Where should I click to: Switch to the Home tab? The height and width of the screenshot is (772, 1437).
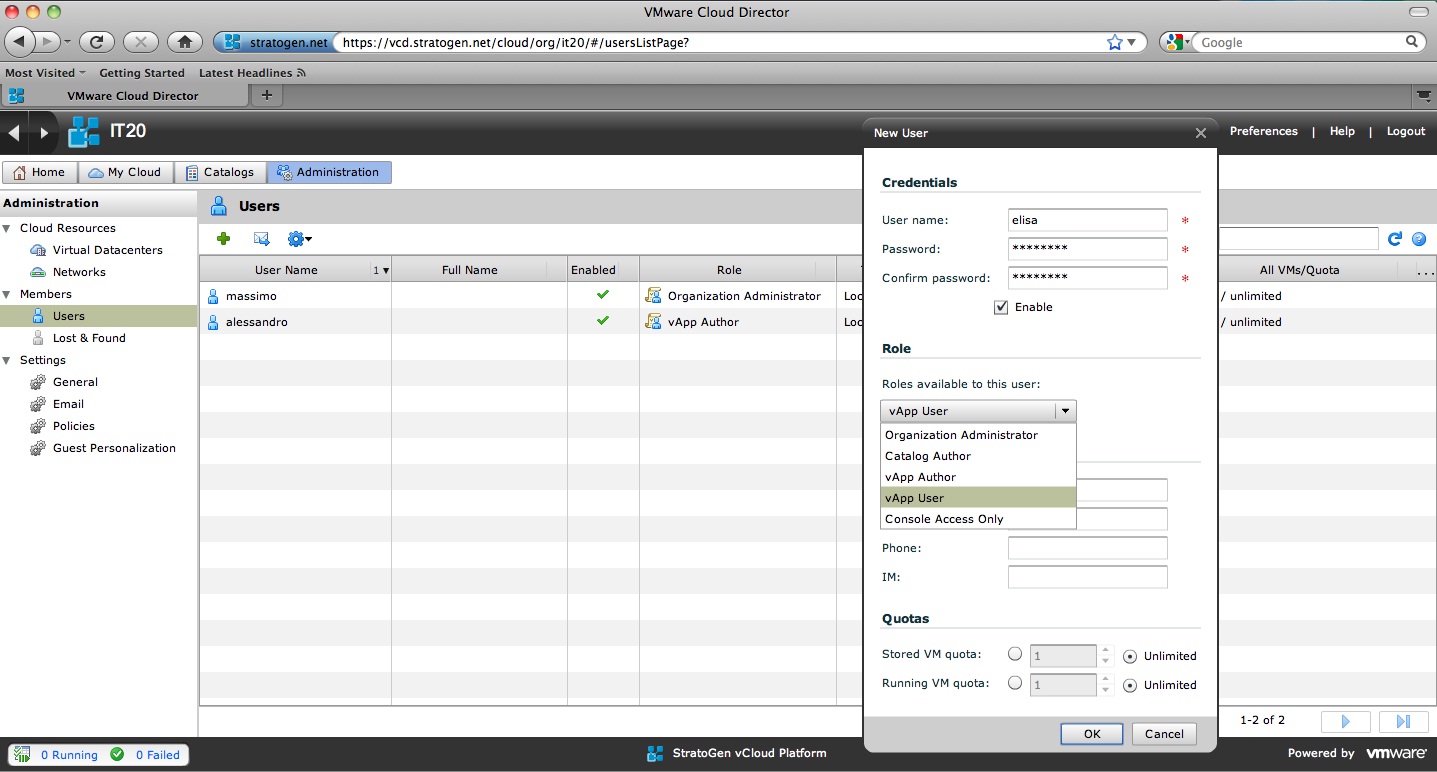(40, 172)
